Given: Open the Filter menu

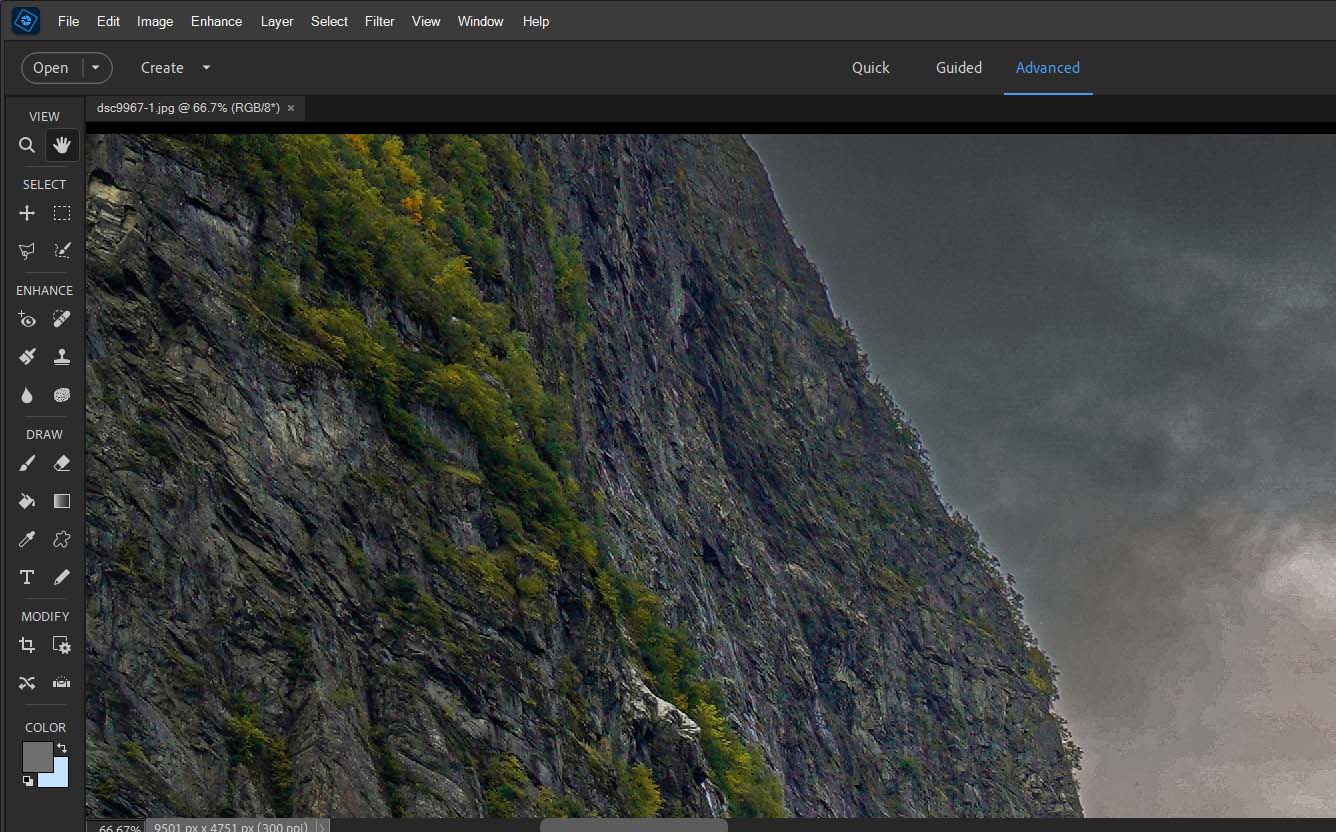Looking at the screenshot, I should pos(379,21).
